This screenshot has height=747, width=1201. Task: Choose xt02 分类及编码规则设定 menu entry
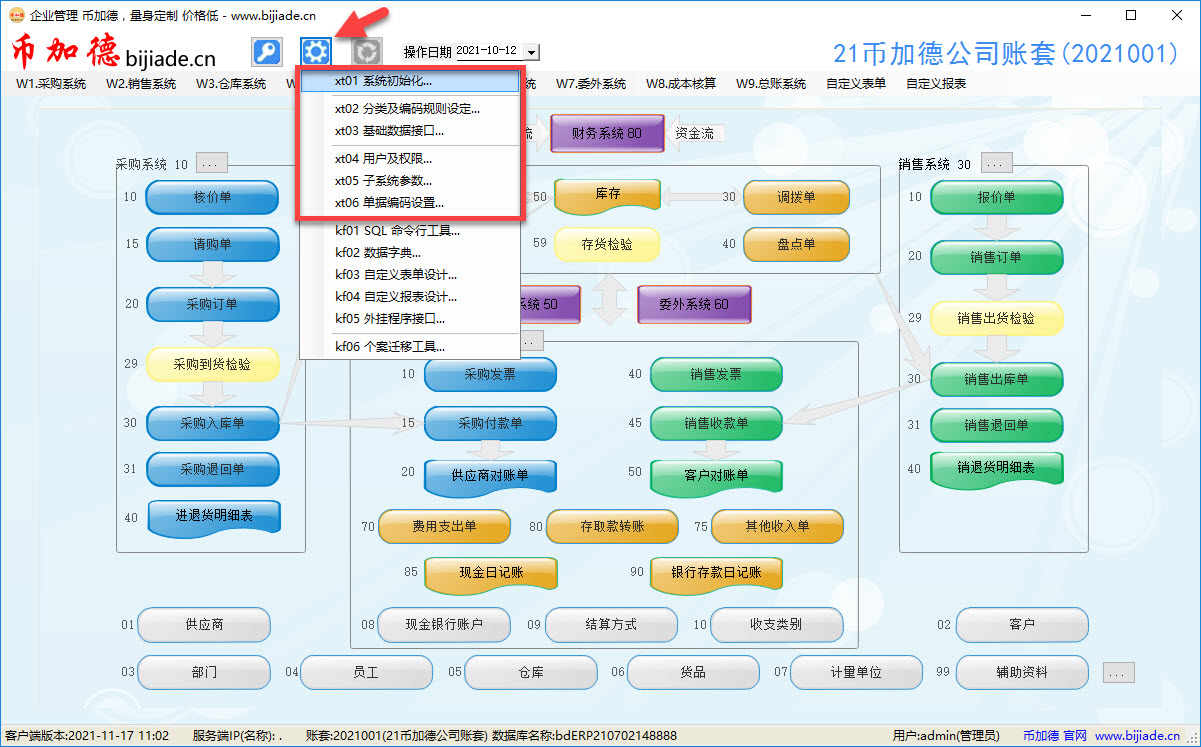pyautogui.click(x=410, y=109)
